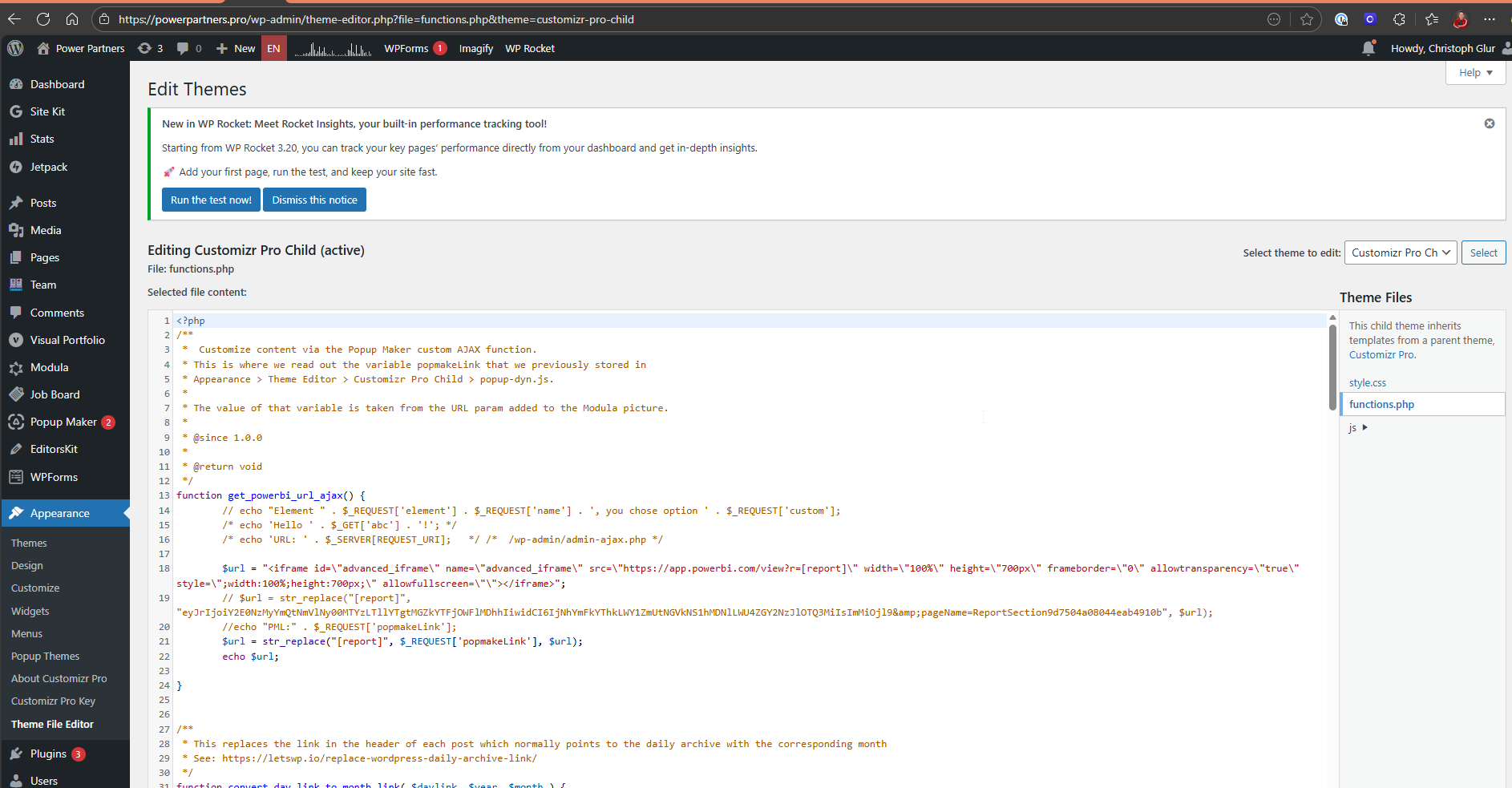Open browser extensions puzzle icon
The height and width of the screenshot is (788, 1512).
point(1399,19)
